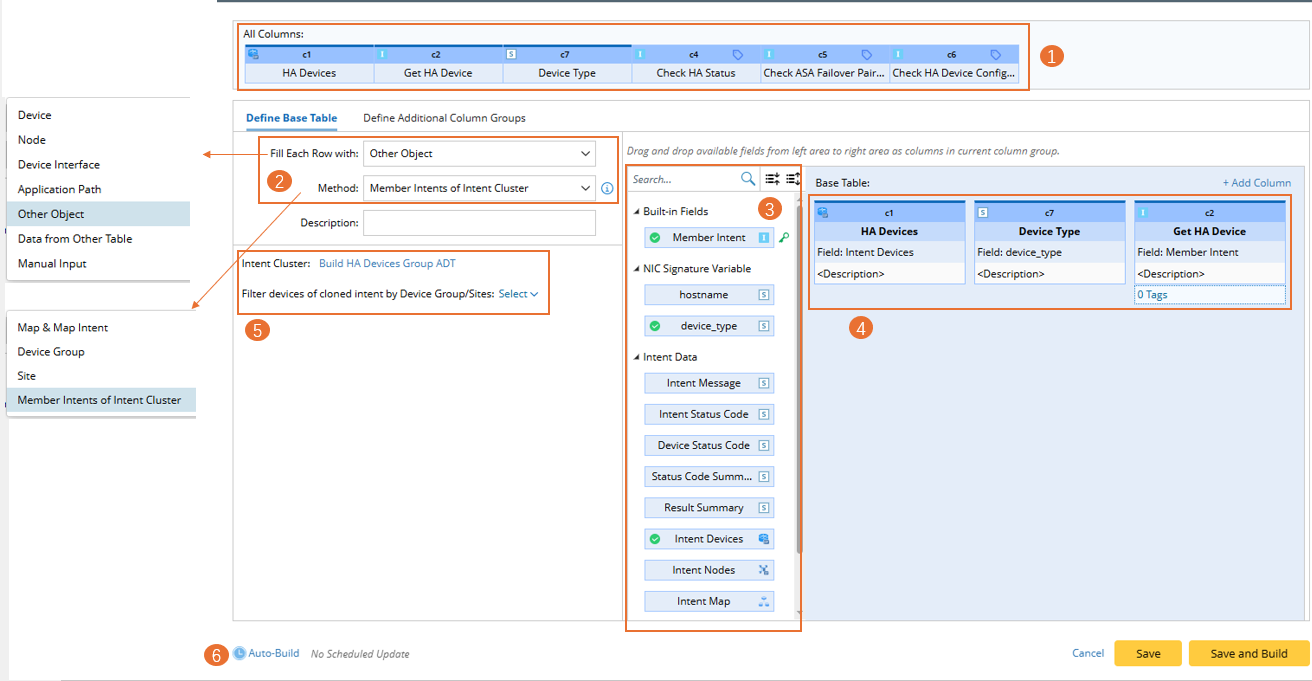Select Device Group method option

point(101,352)
